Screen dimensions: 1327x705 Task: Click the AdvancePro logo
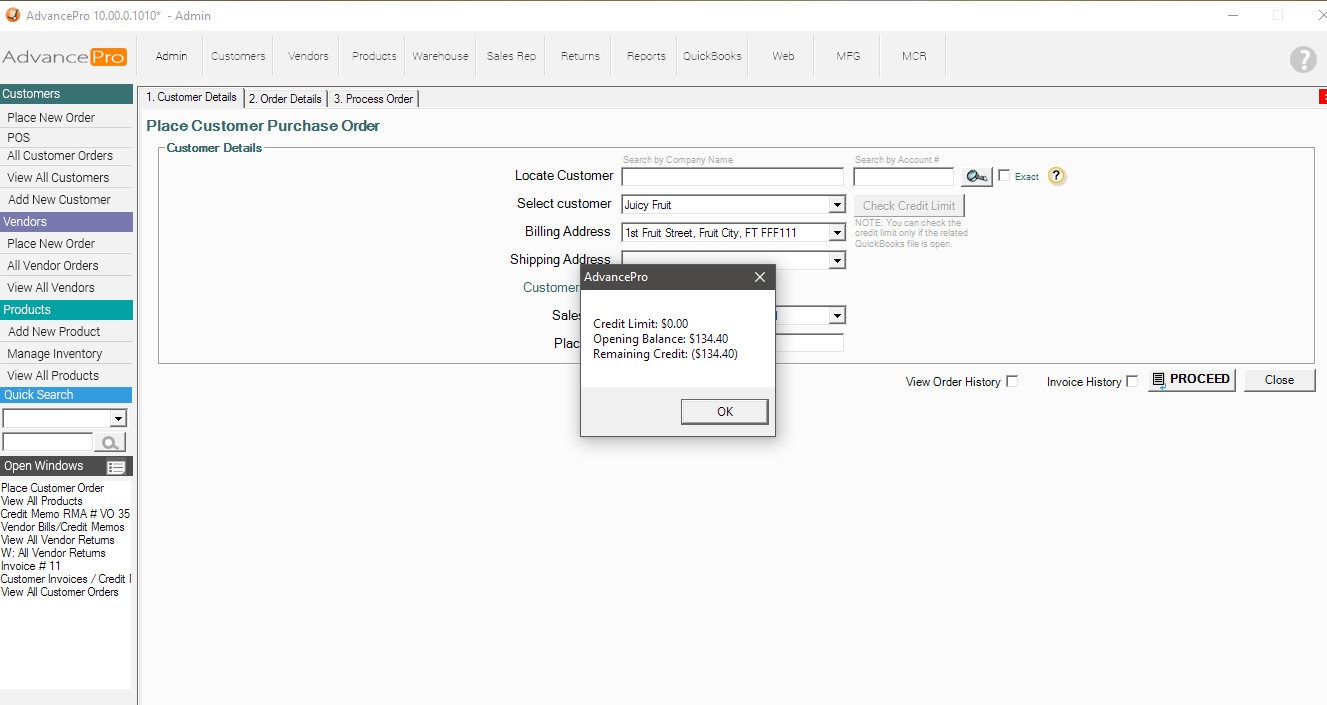click(x=65, y=57)
